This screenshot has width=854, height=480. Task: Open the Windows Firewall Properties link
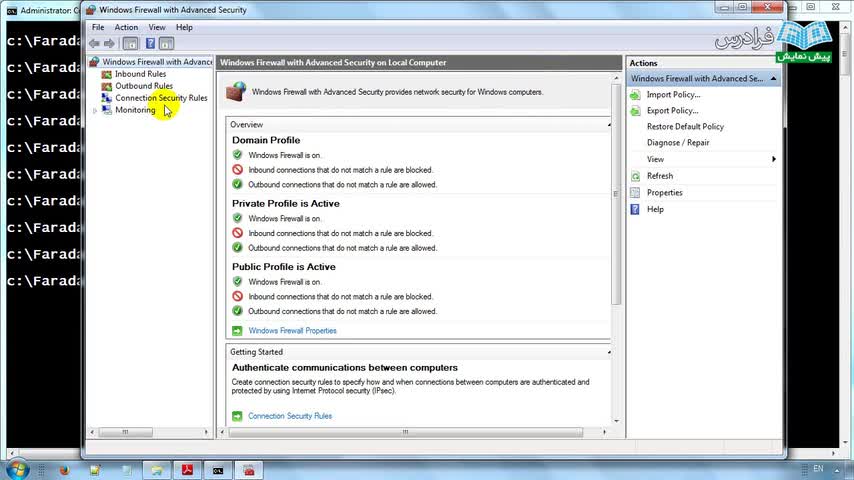tap(292, 331)
